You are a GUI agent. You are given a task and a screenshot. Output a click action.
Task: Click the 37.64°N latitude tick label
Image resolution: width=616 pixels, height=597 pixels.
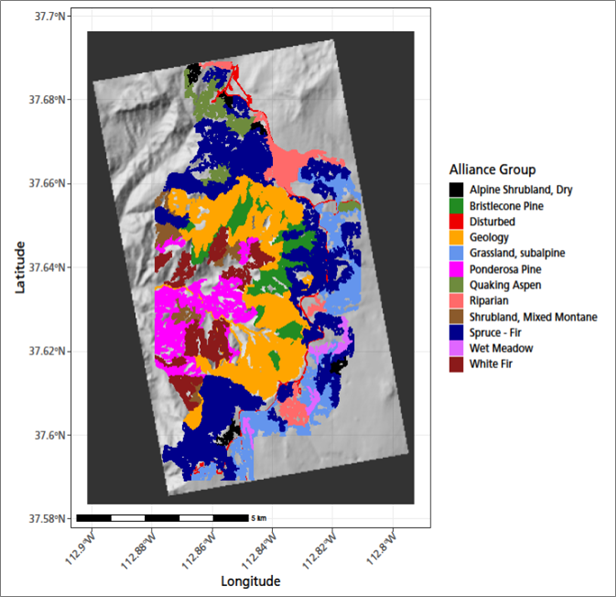47,267
